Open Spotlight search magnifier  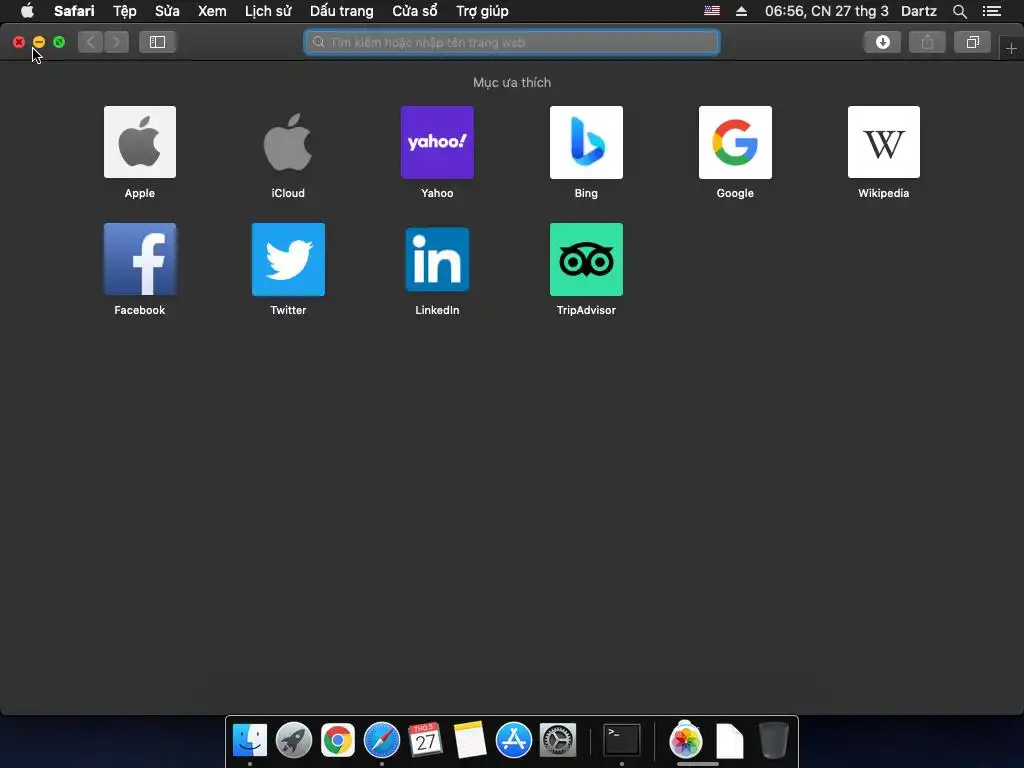click(x=959, y=11)
